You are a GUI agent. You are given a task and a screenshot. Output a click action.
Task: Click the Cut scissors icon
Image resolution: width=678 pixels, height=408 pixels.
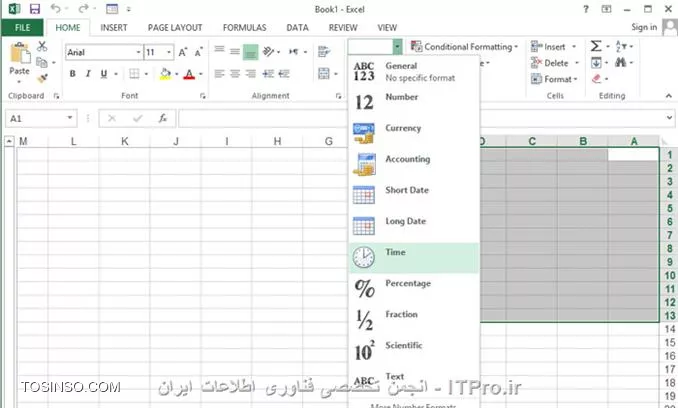(x=42, y=46)
